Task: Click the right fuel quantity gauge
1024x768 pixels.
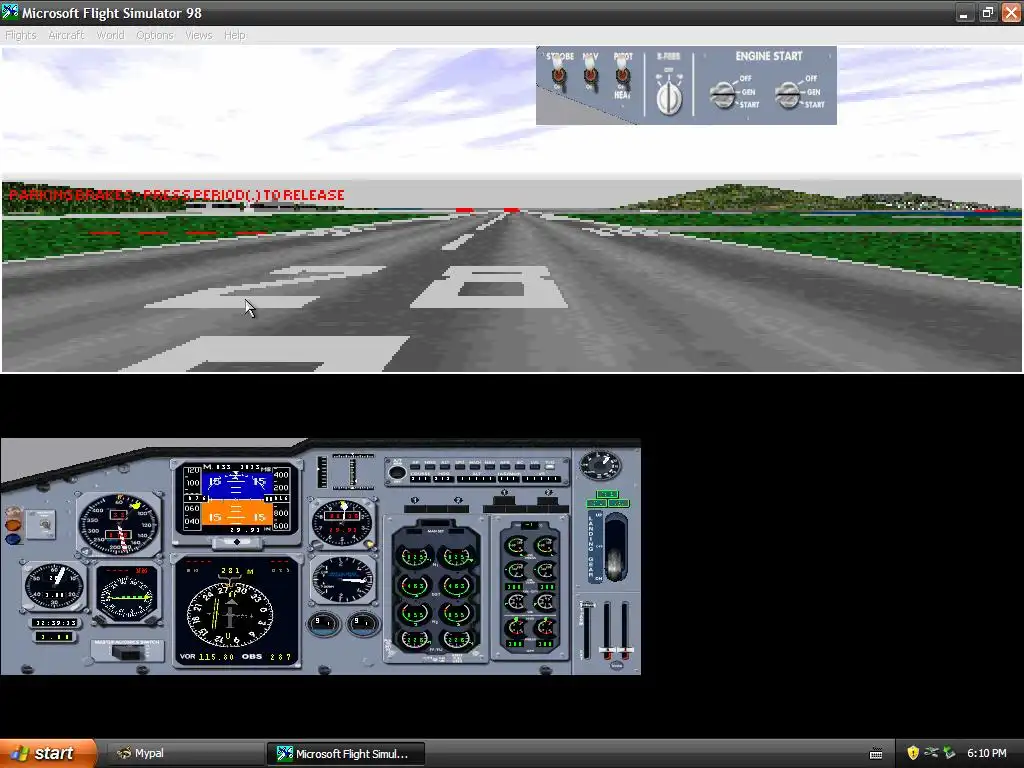Action: [x=362, y=624]
